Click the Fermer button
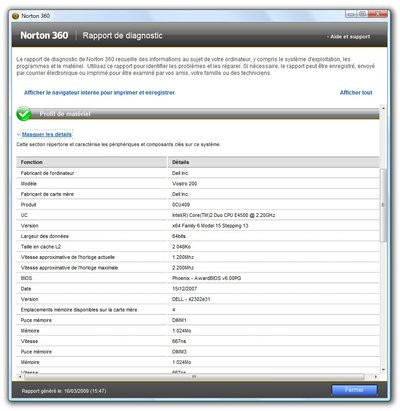The image size is (400, 411). pos(354,390)
